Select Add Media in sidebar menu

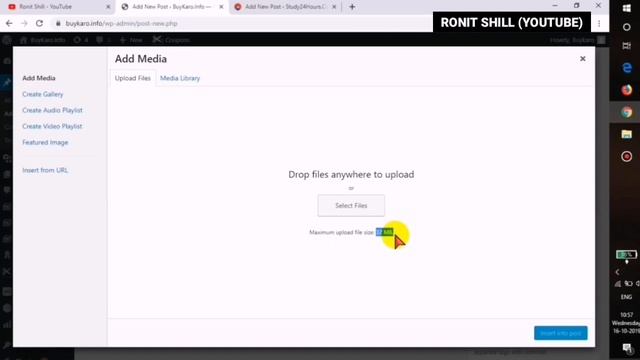(x=39, y=78)
